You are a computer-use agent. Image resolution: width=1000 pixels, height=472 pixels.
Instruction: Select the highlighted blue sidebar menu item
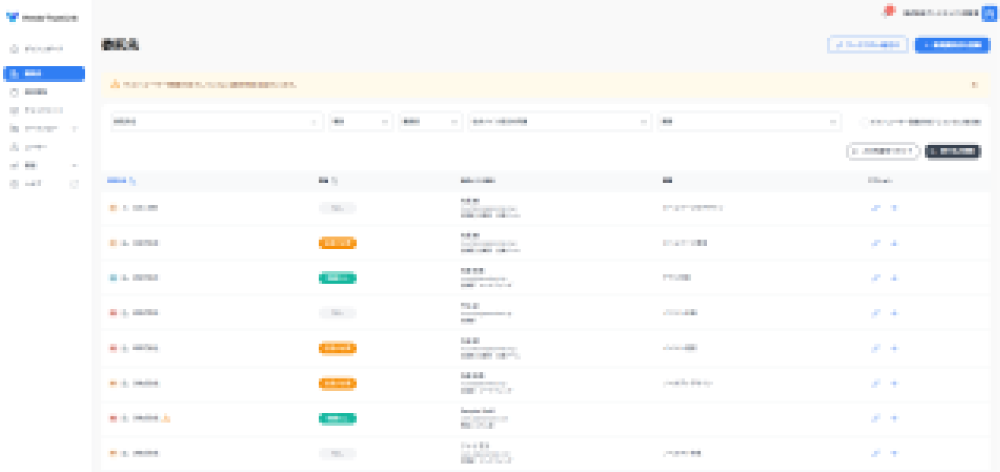point(44,73)
